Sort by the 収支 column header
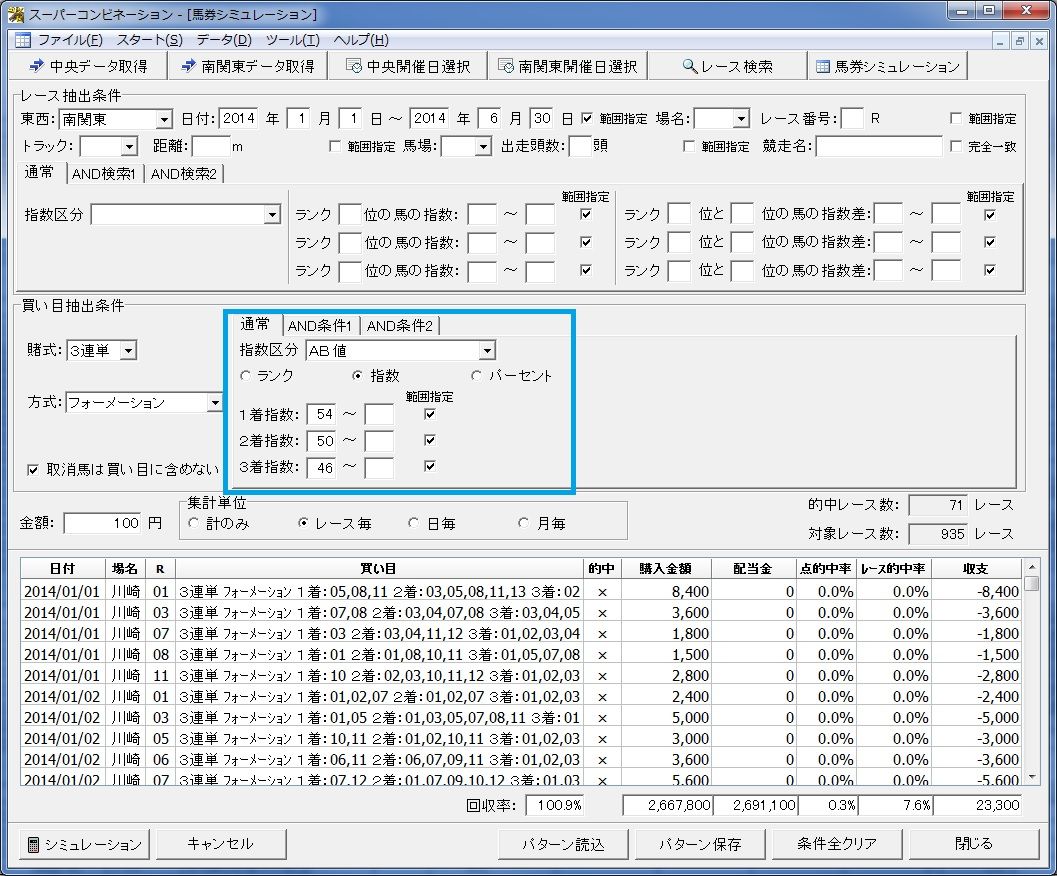 click(975, 568)
